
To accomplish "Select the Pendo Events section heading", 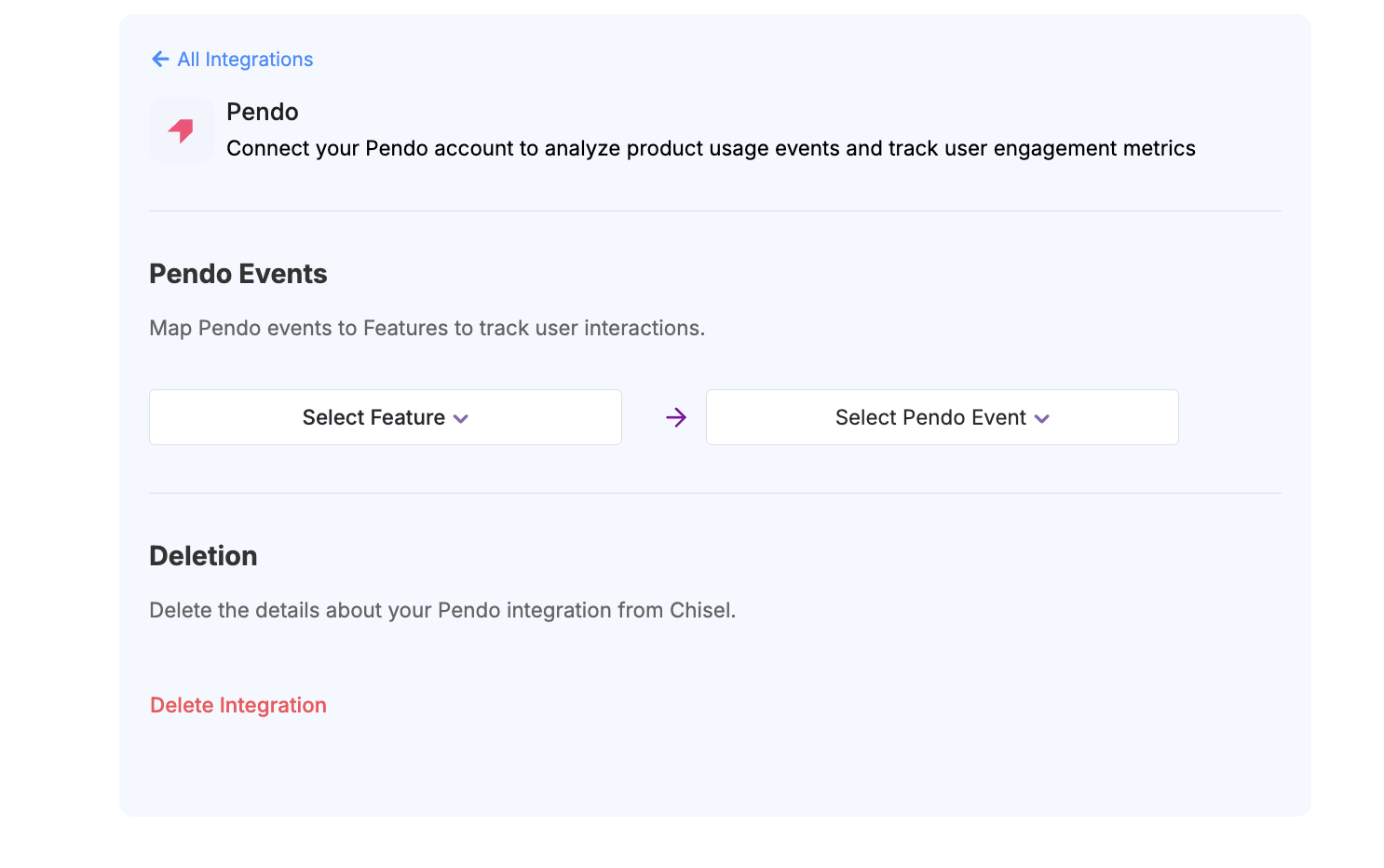I will point(238,274).
